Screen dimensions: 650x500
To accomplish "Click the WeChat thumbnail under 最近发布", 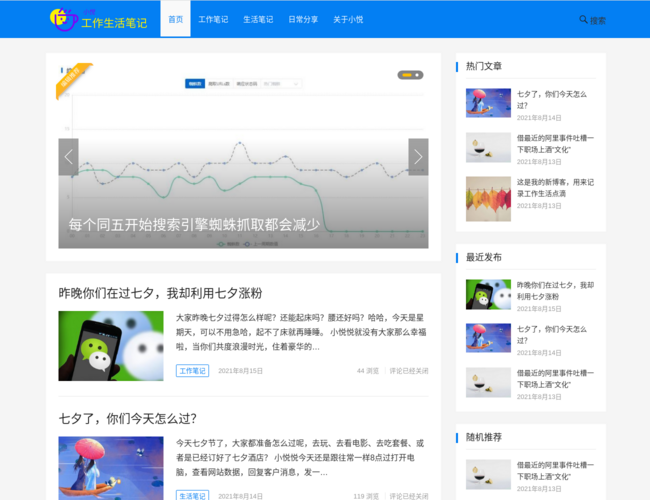I will coord(488,294).
